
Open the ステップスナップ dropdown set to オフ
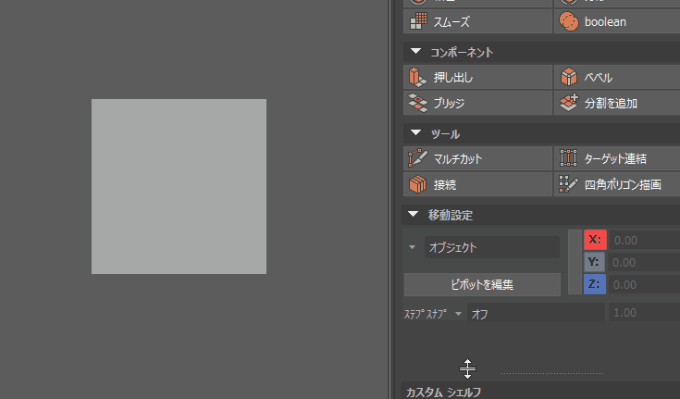coord(536,313)
